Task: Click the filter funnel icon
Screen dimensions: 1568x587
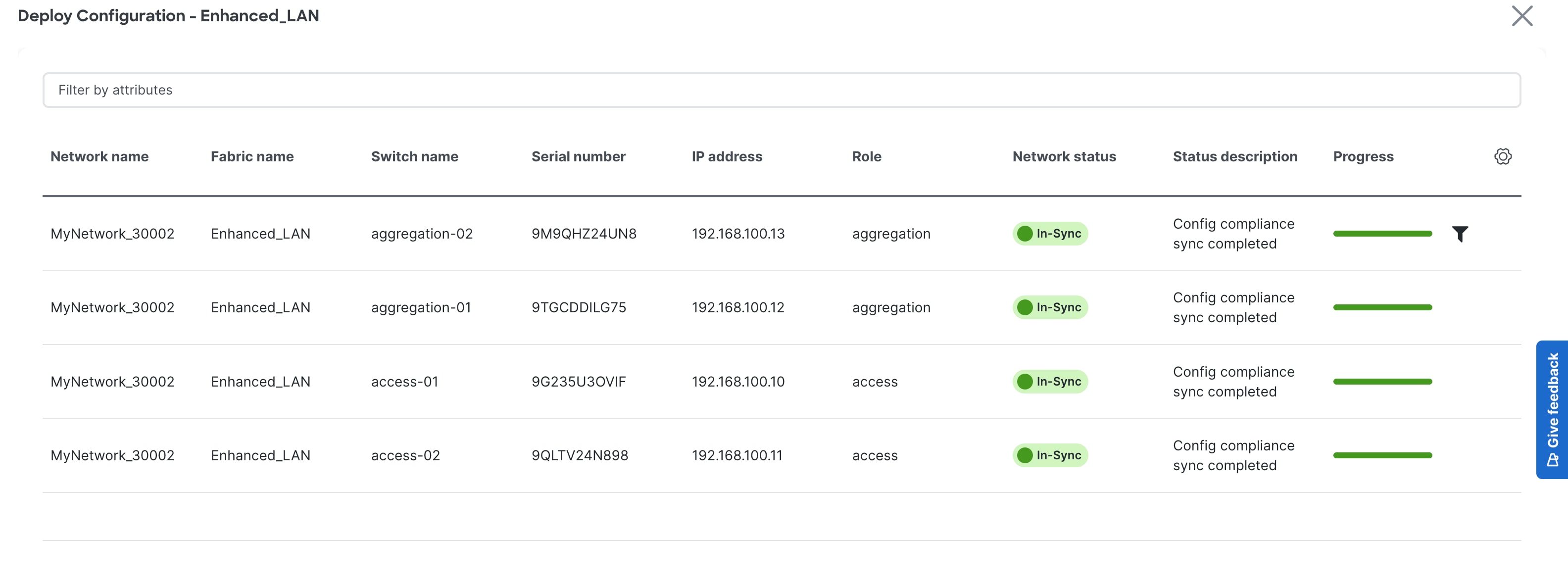Action: click(x=1460, y=234)
